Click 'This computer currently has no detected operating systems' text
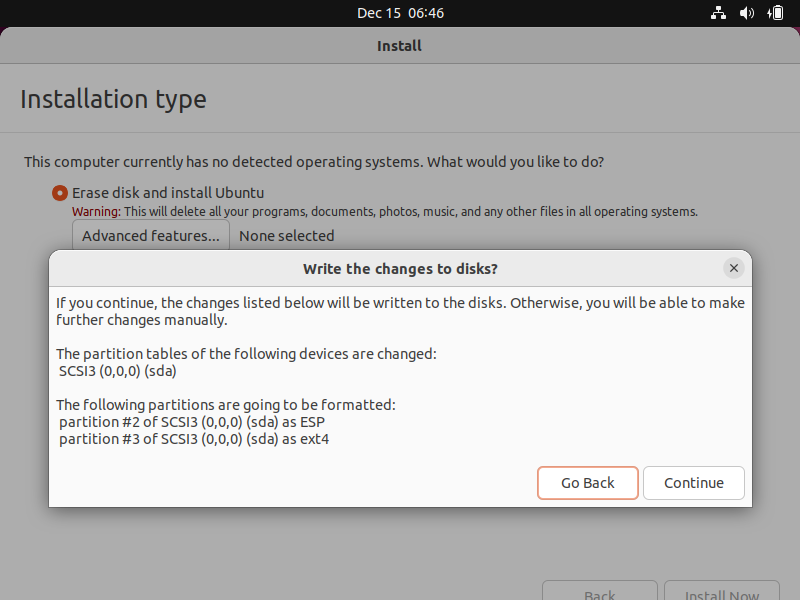Image resolution: width=800 pixels, height=600 pixels. click(314, 162)
